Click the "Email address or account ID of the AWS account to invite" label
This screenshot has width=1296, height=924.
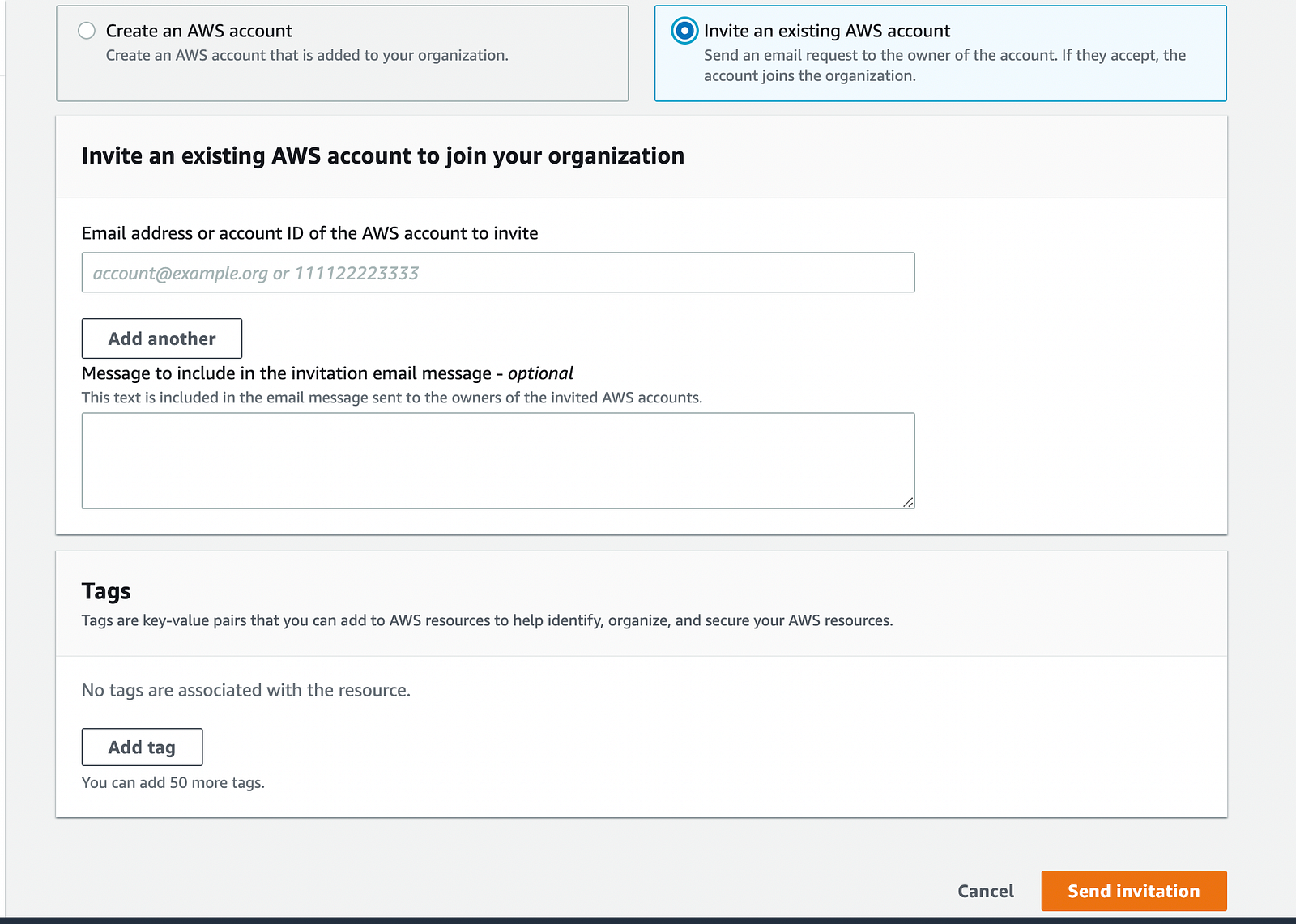pos(310,233)
